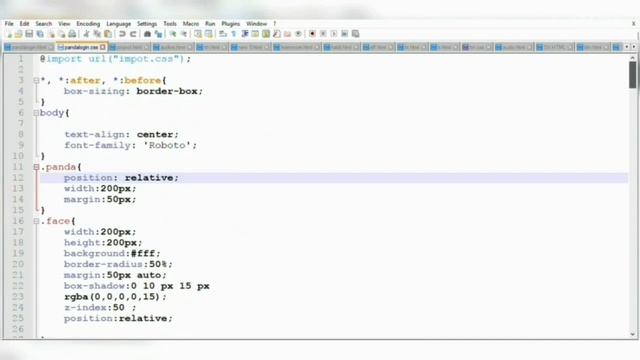Click scrollbar down arrow
This screenshot has width=640, height=360.
coord(633,334)
